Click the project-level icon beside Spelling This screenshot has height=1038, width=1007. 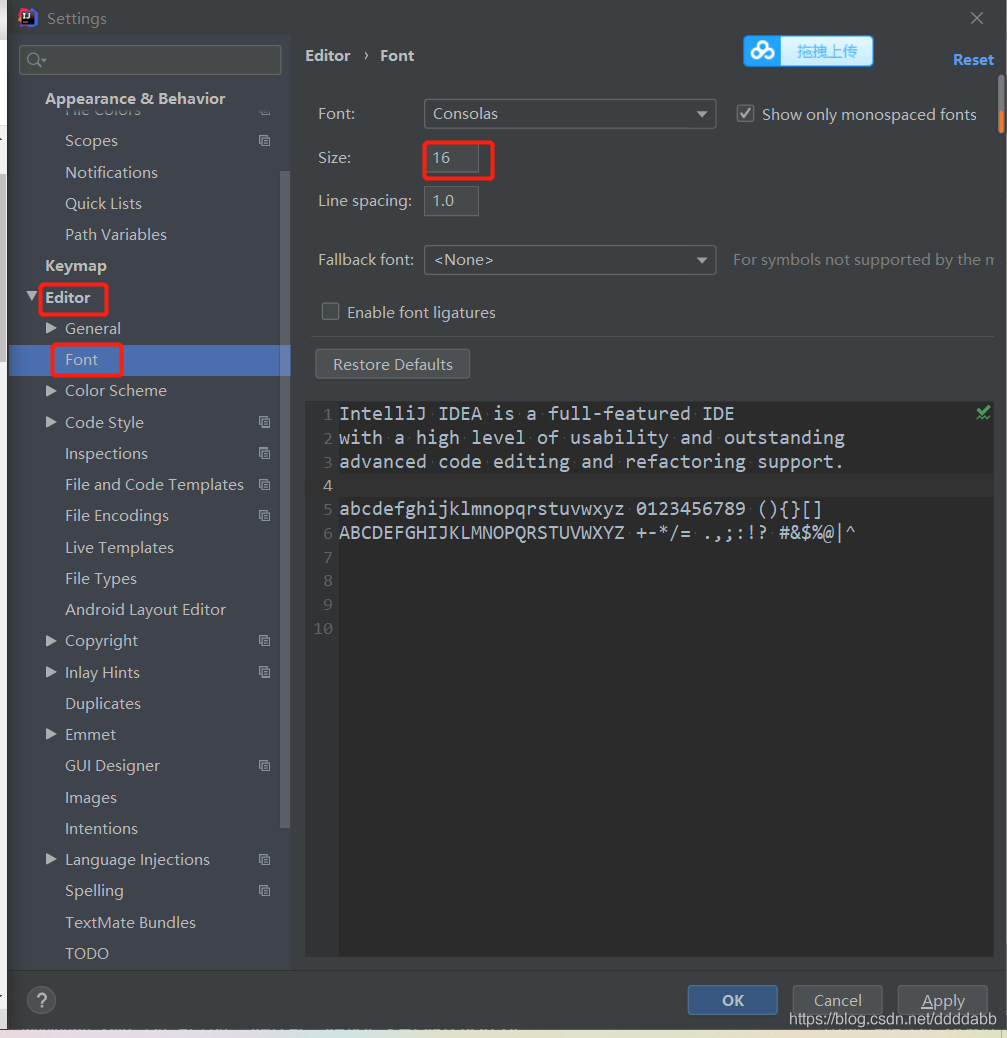tap(264, 890)
